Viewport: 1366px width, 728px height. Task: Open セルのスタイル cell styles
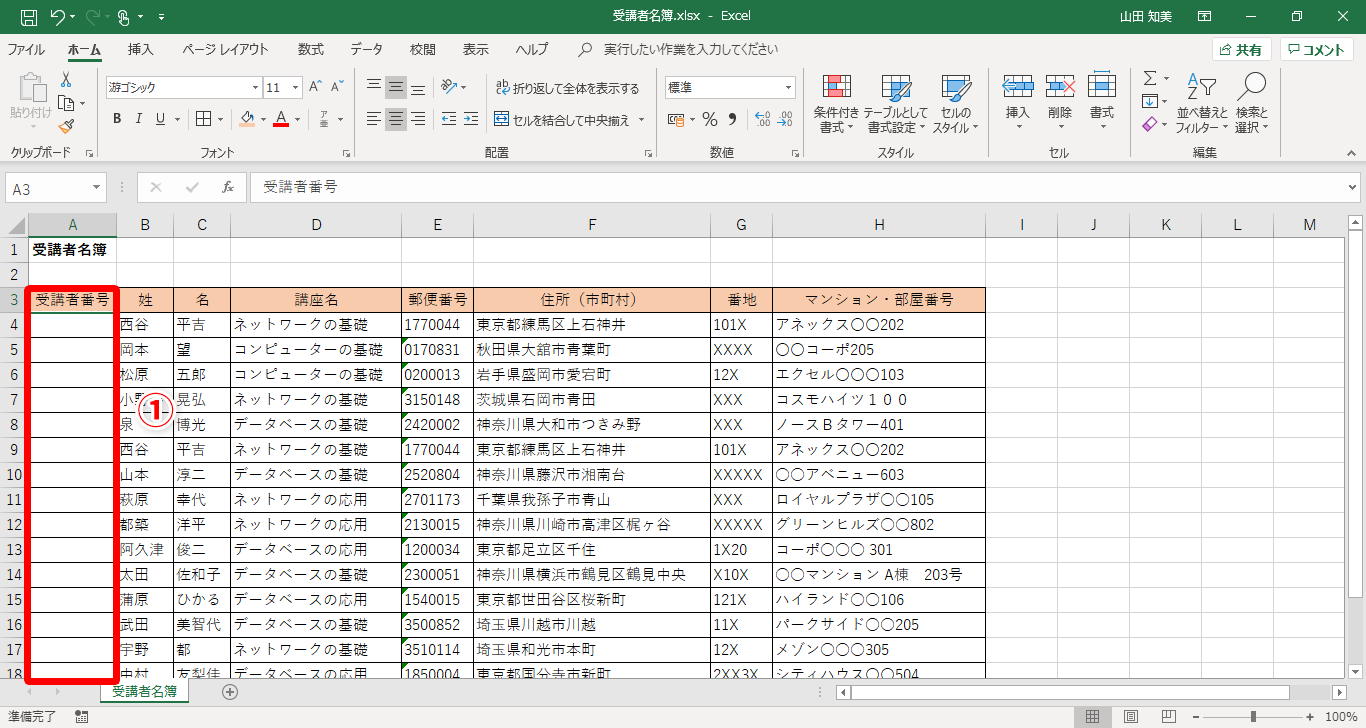956,104
